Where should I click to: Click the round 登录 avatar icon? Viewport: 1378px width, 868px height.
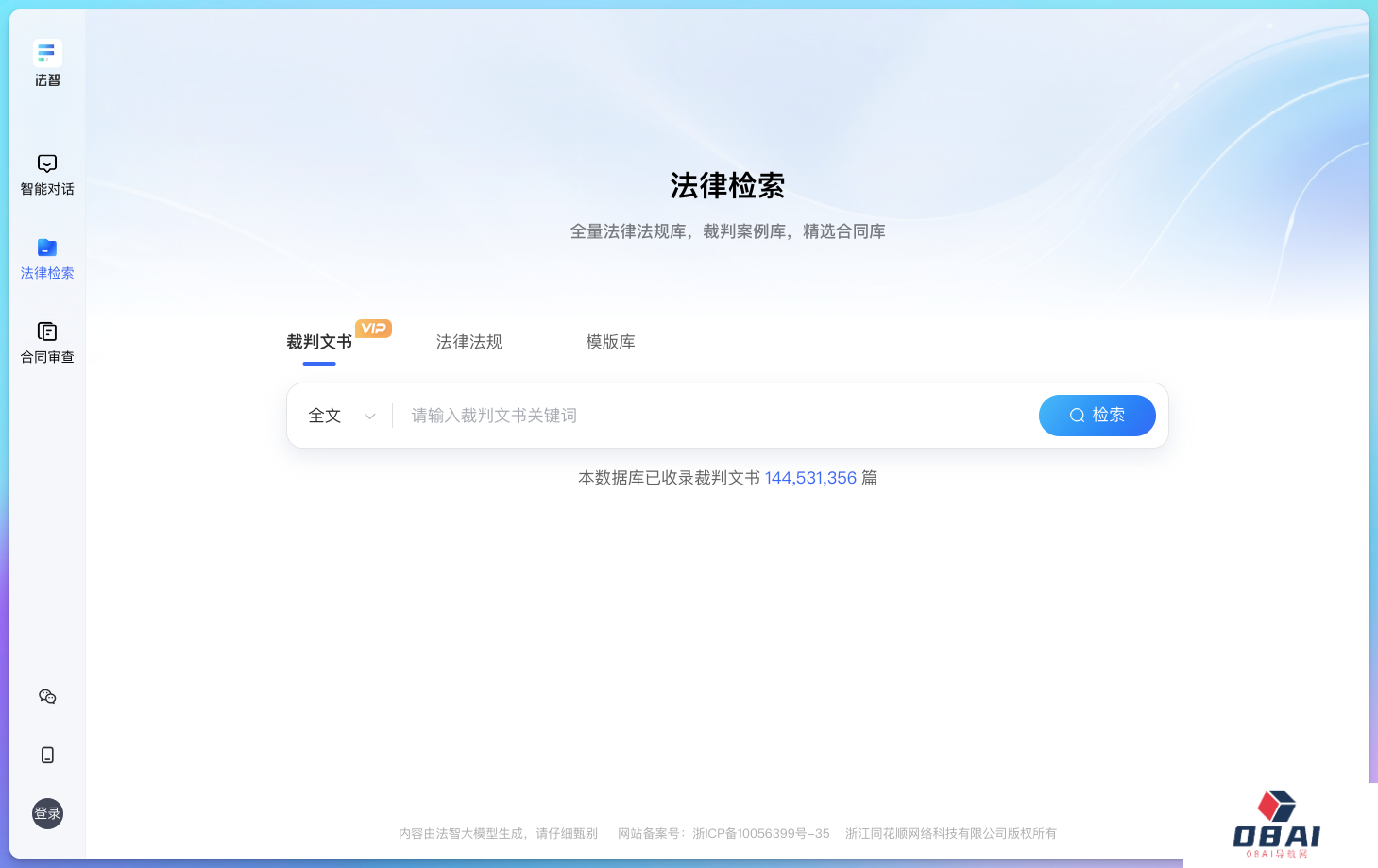coord(47,813)
